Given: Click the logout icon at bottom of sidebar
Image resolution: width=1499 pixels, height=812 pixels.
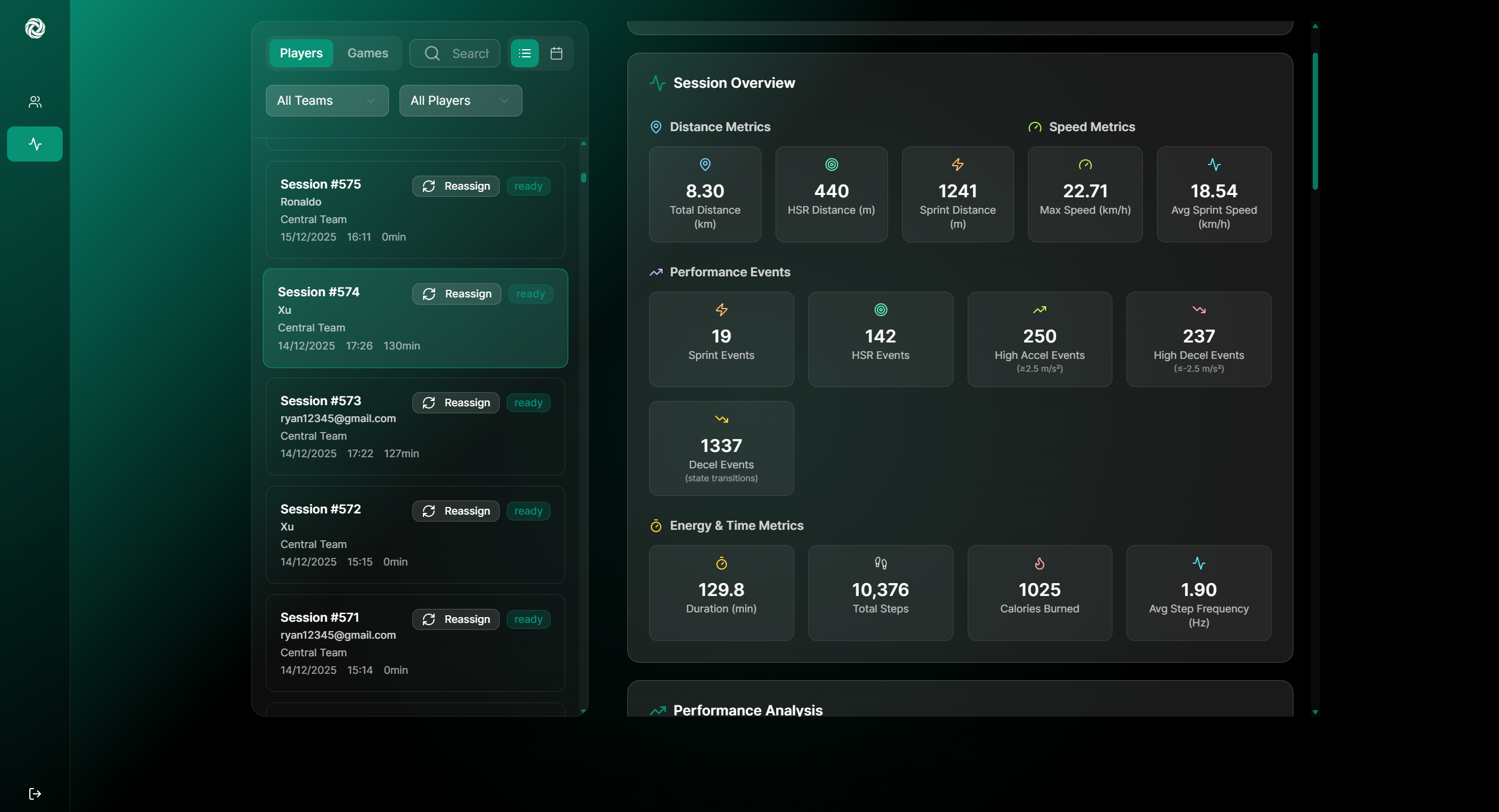Looking at the screenshot, I should [x=35, y=794].
